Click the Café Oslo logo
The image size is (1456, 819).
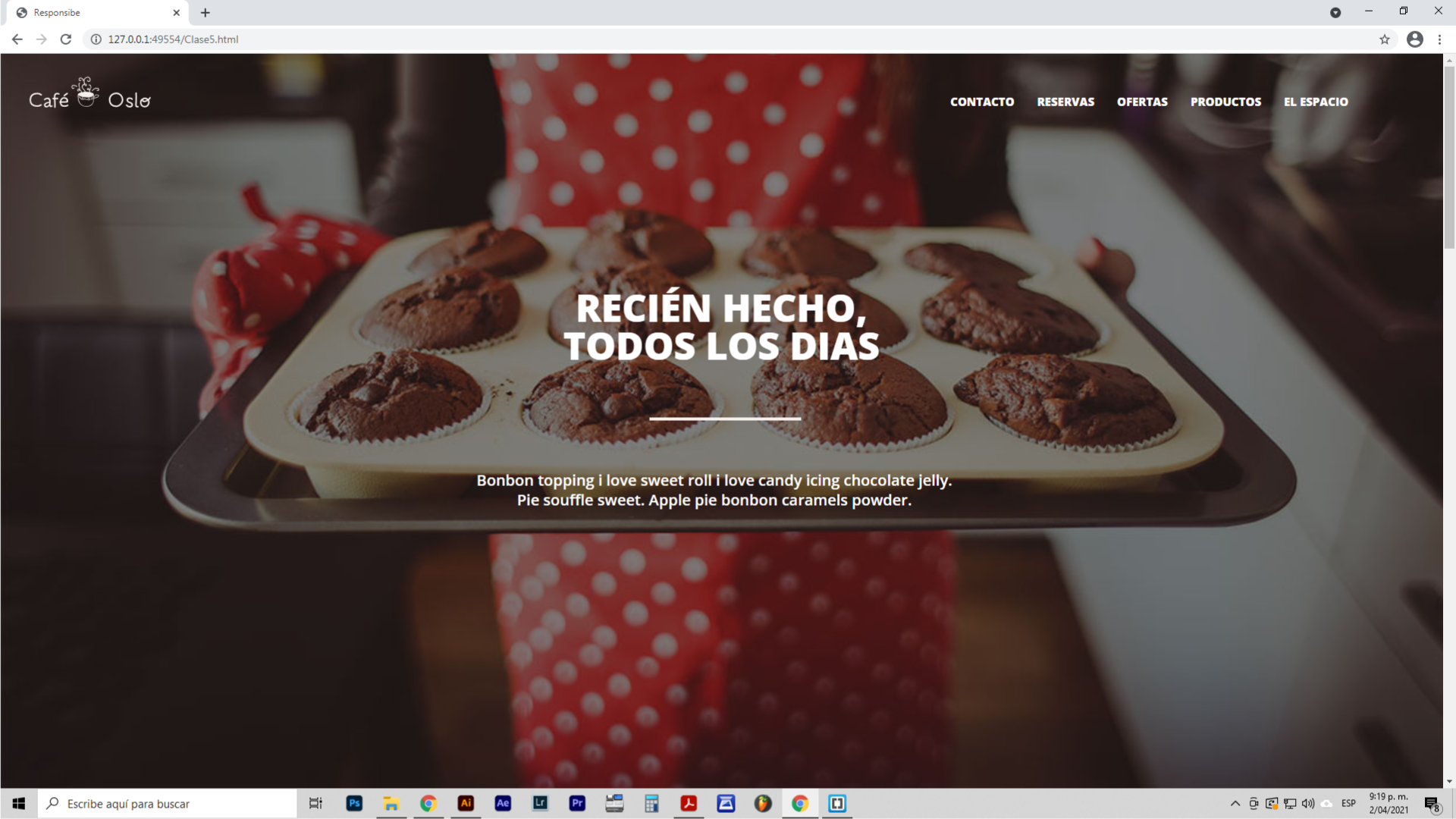coord(89,94)
